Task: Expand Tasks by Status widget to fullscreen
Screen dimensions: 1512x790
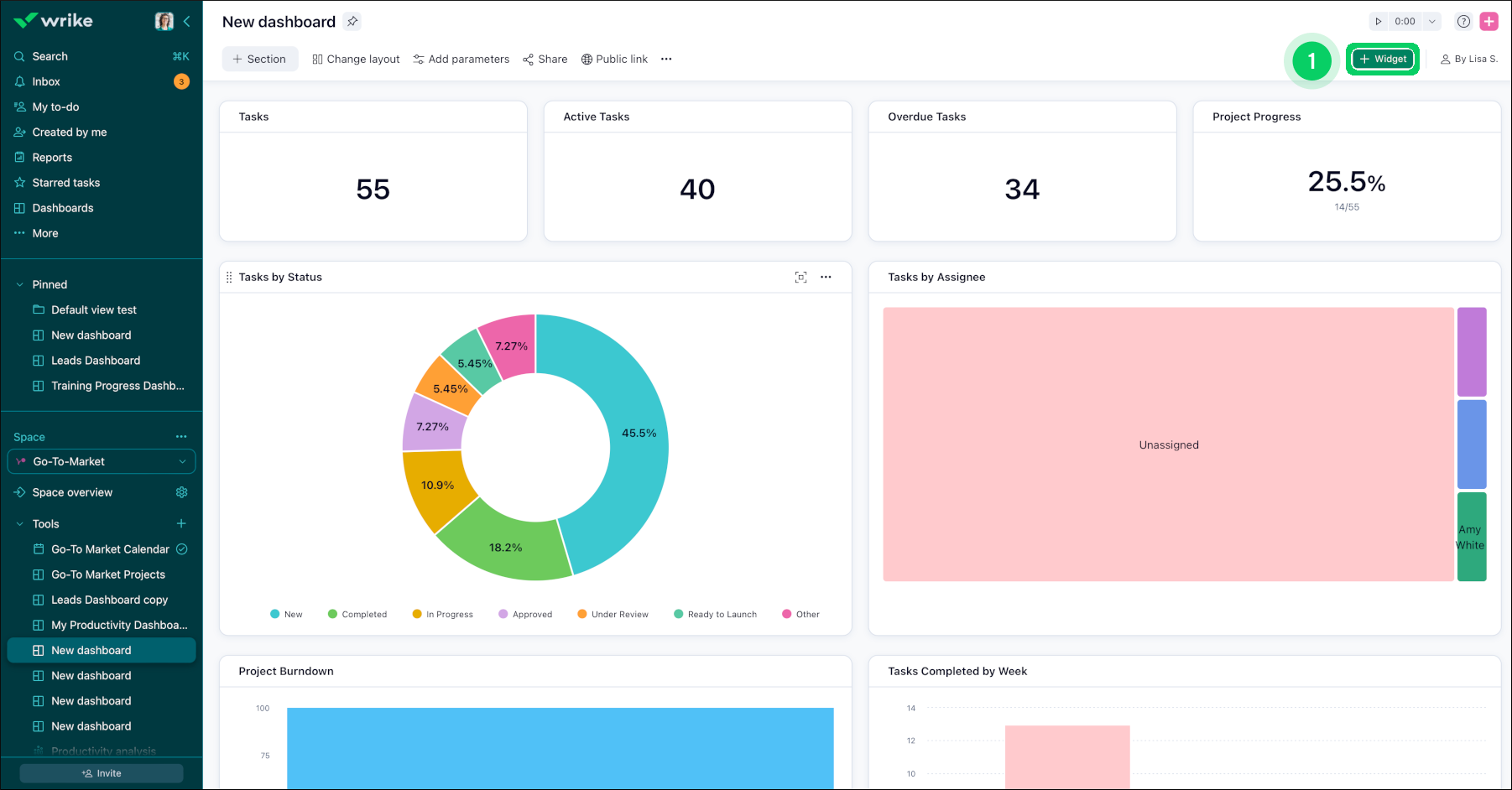Action: [x=800, y=277]
